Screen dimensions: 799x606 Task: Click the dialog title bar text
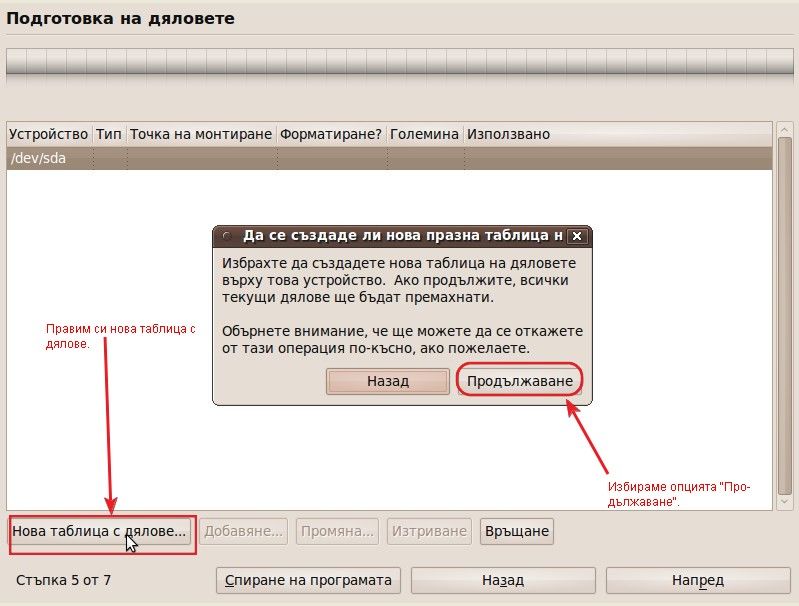pos(403,235)
